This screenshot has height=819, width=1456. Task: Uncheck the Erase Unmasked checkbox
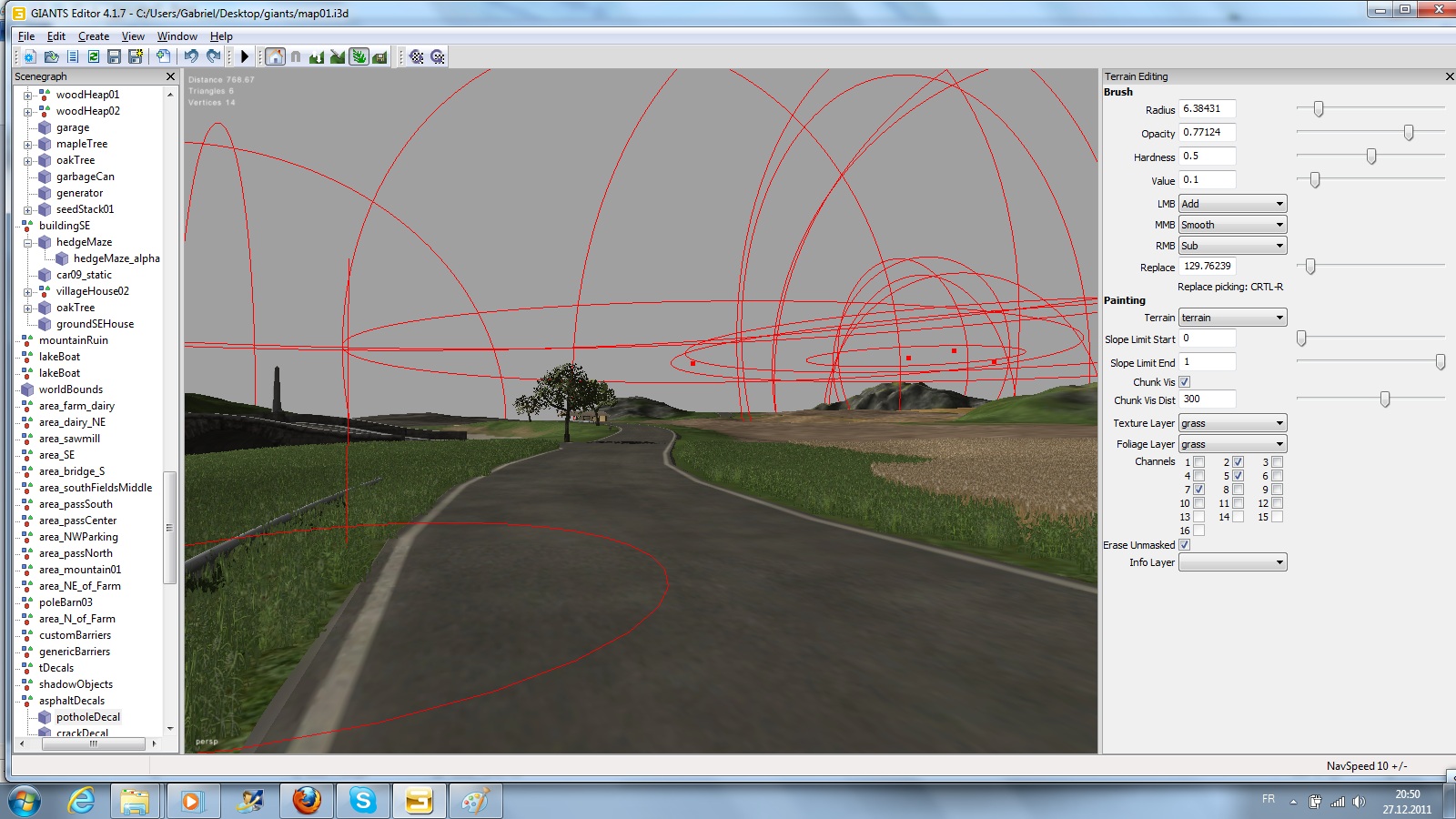1185,545
